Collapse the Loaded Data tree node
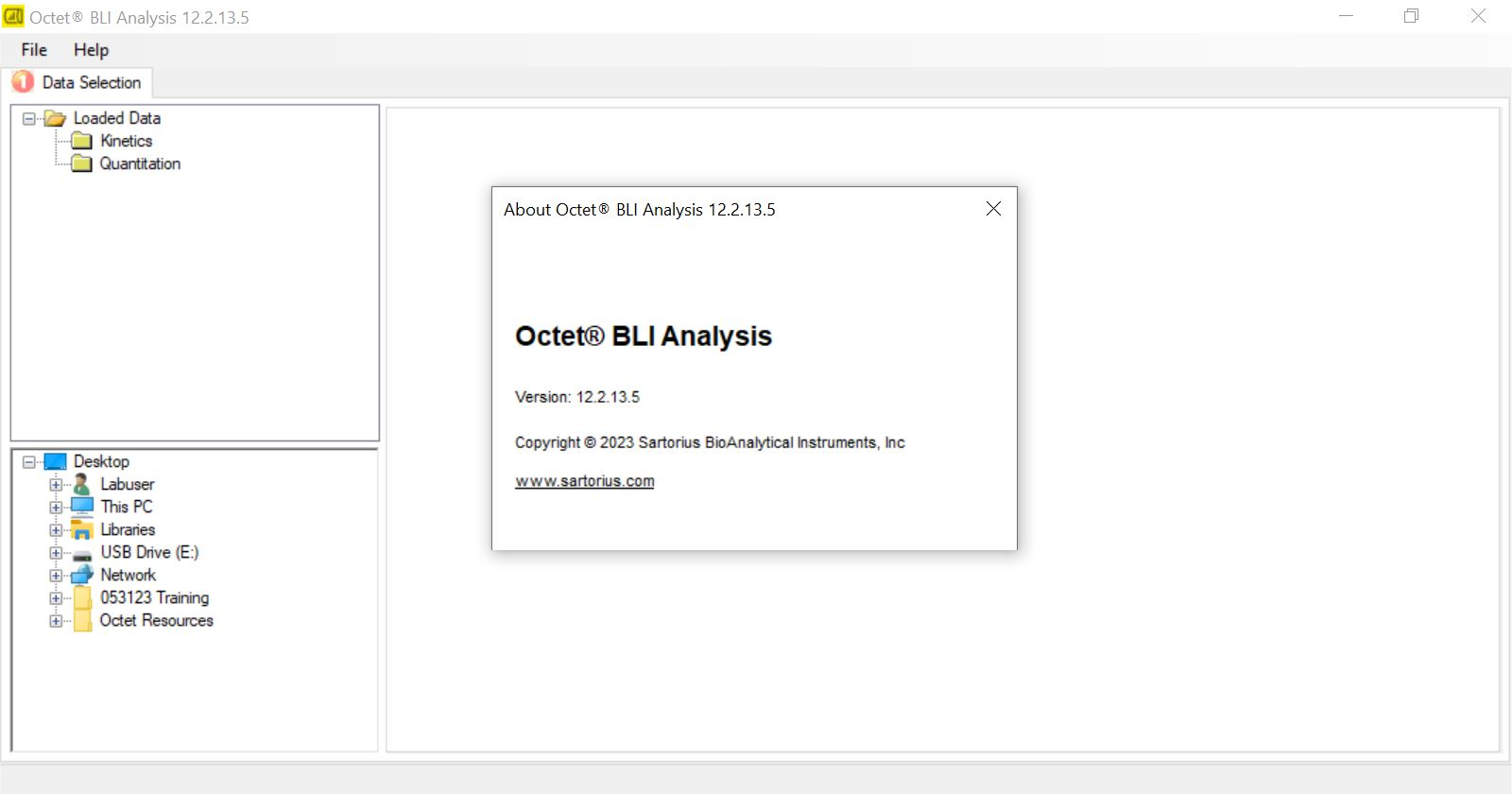The height and width of the screenshot is (794, 1512). tap(29, 119)
